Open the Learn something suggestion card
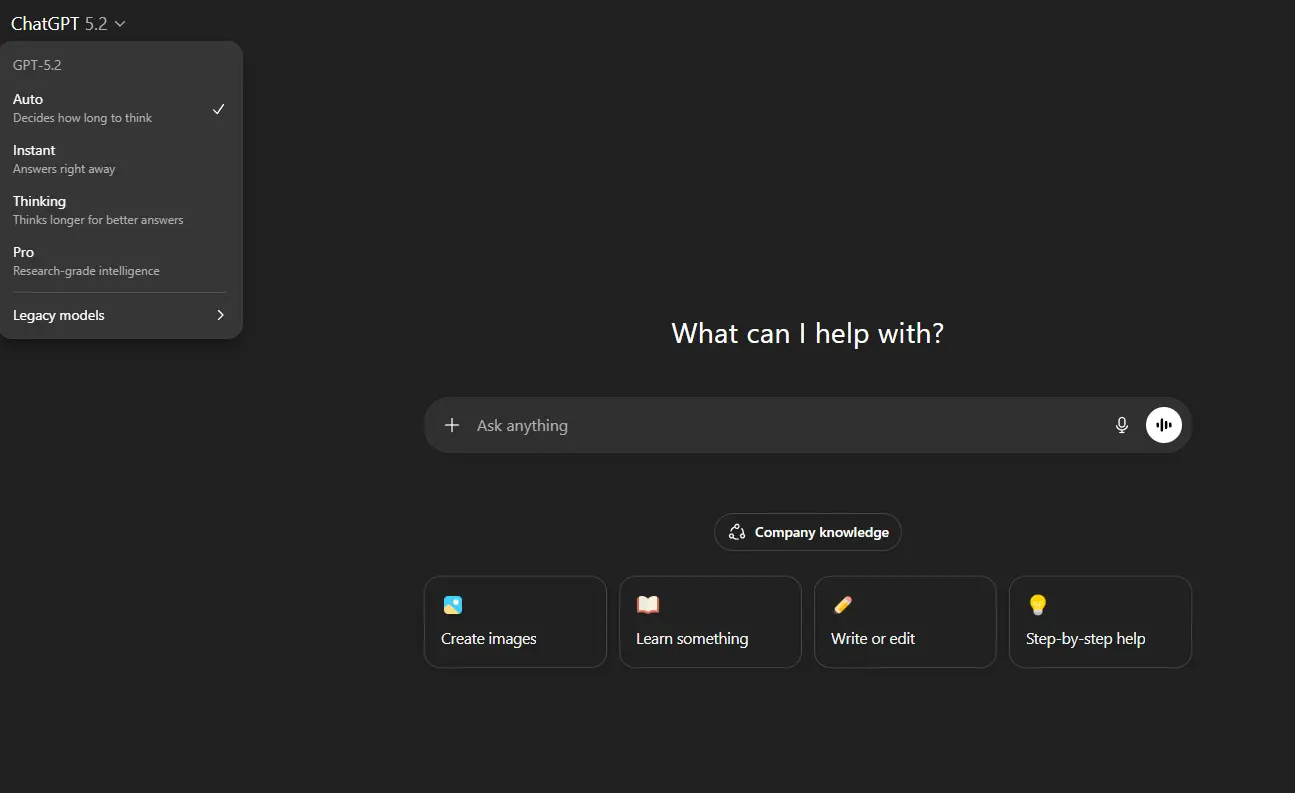 pyautogui.click(x=710, y=621)
